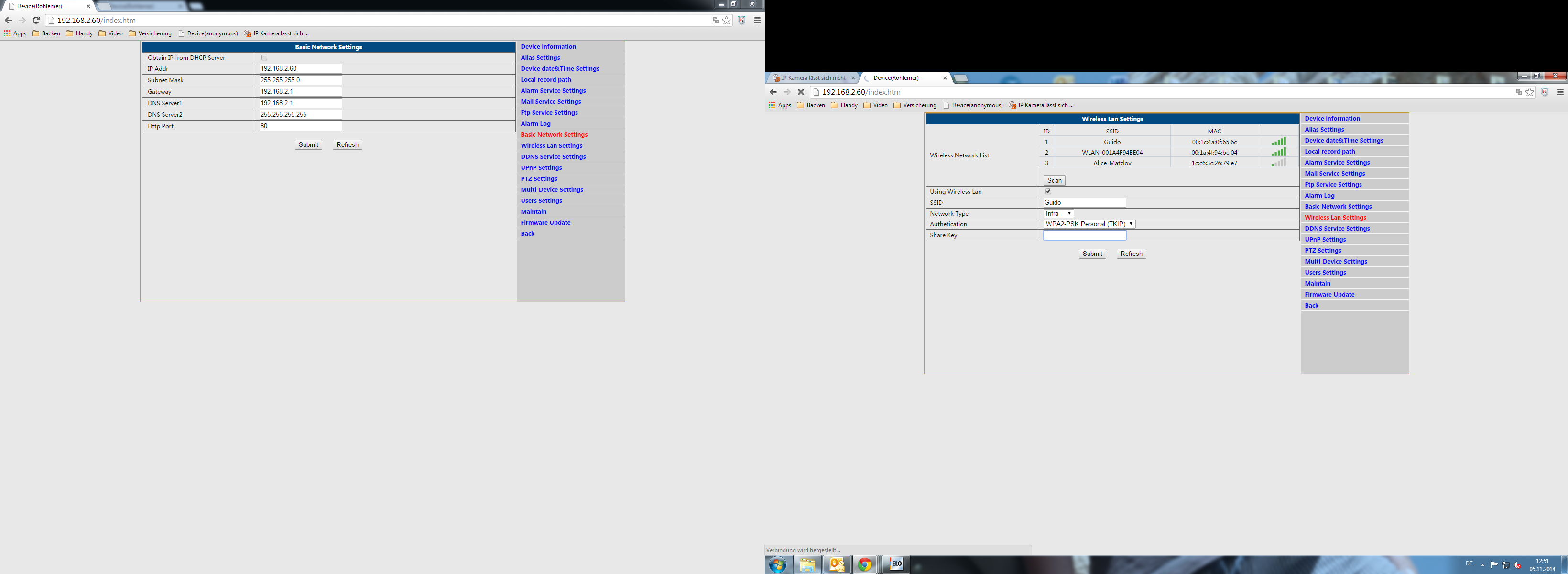Open Windows Explorer folder icon in taskbar
This screenshot has width=1568, height=574.
coord(807,564)
